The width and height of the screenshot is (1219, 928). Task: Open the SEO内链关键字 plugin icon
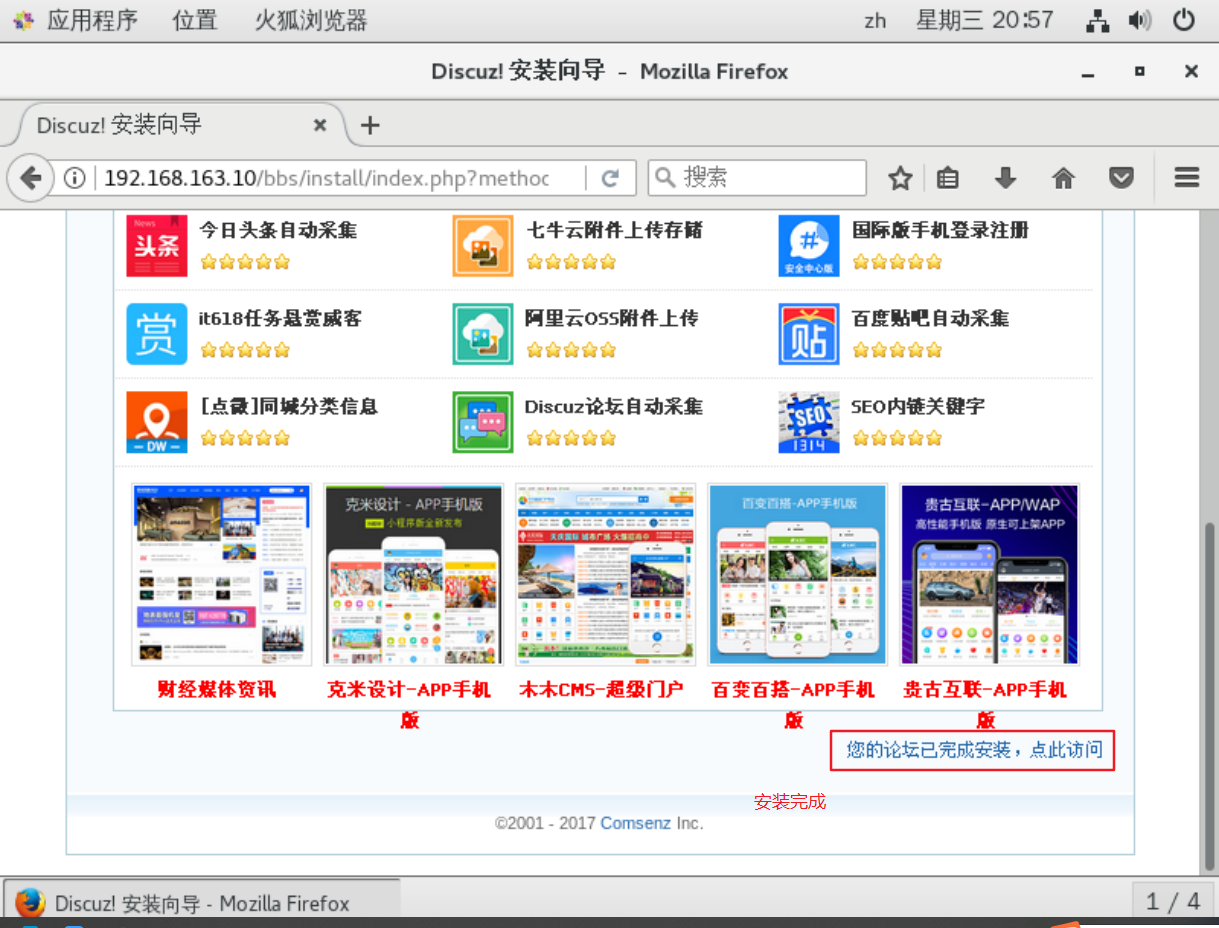809,422
